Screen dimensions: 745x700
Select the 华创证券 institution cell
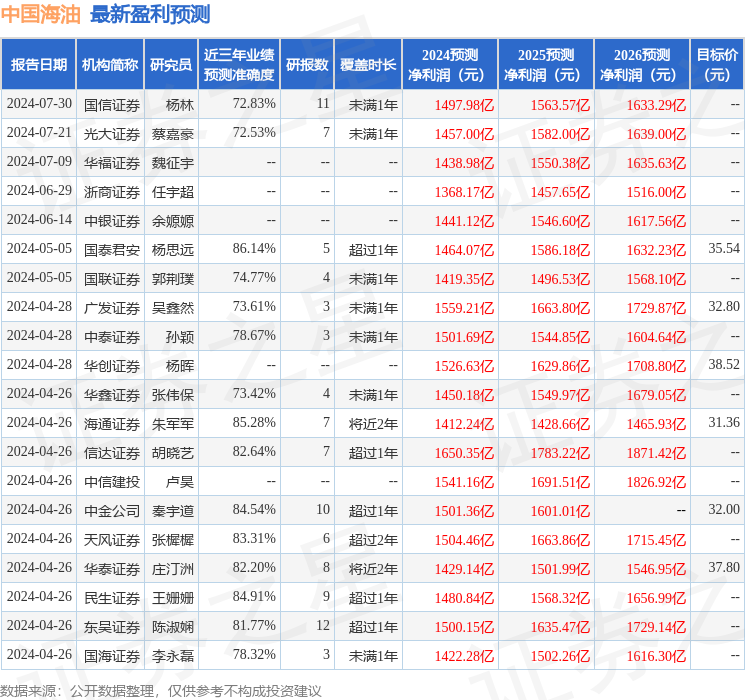pos(112,365)
